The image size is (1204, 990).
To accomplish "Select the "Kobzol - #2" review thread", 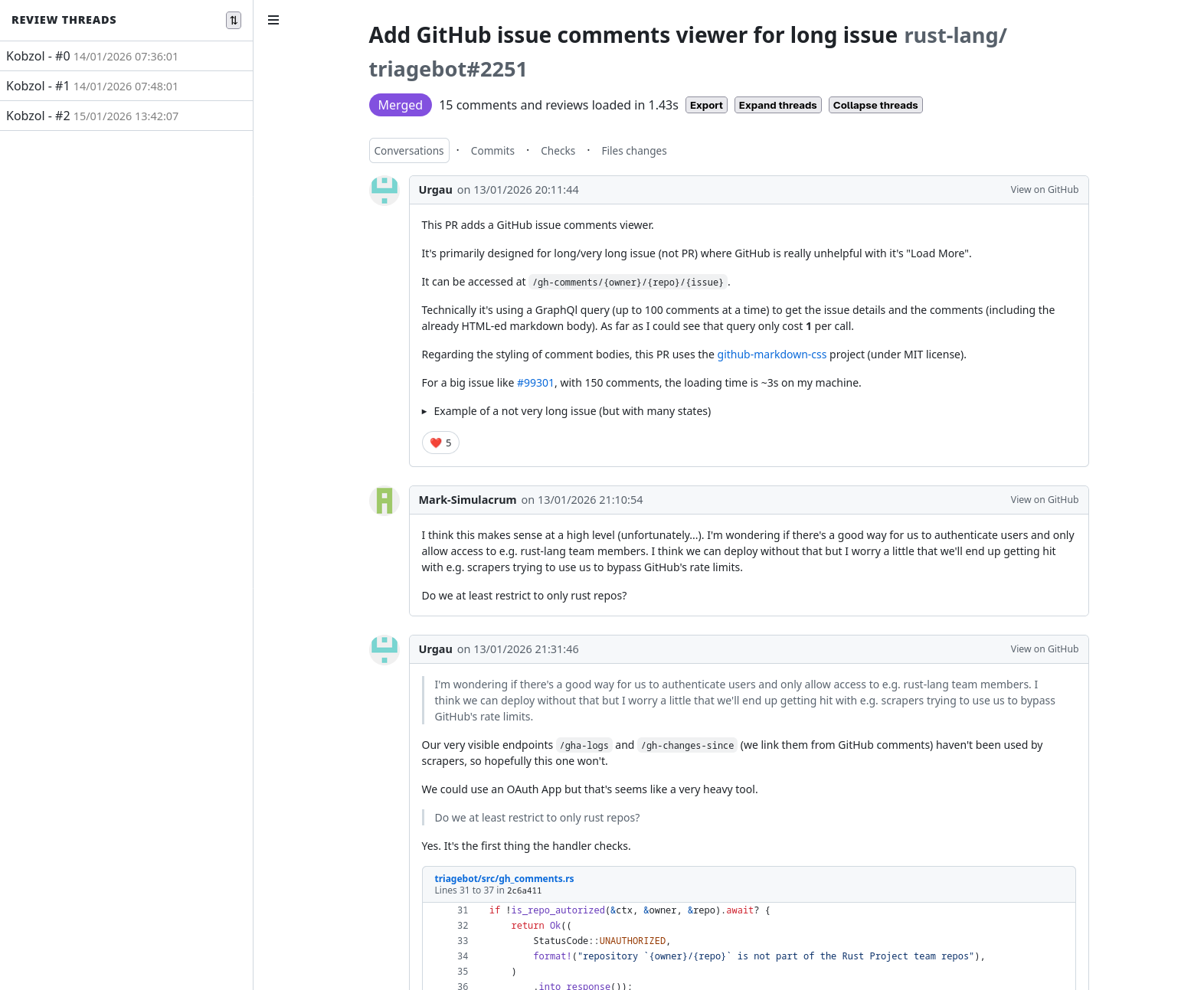I will click(x=92, y=116).
